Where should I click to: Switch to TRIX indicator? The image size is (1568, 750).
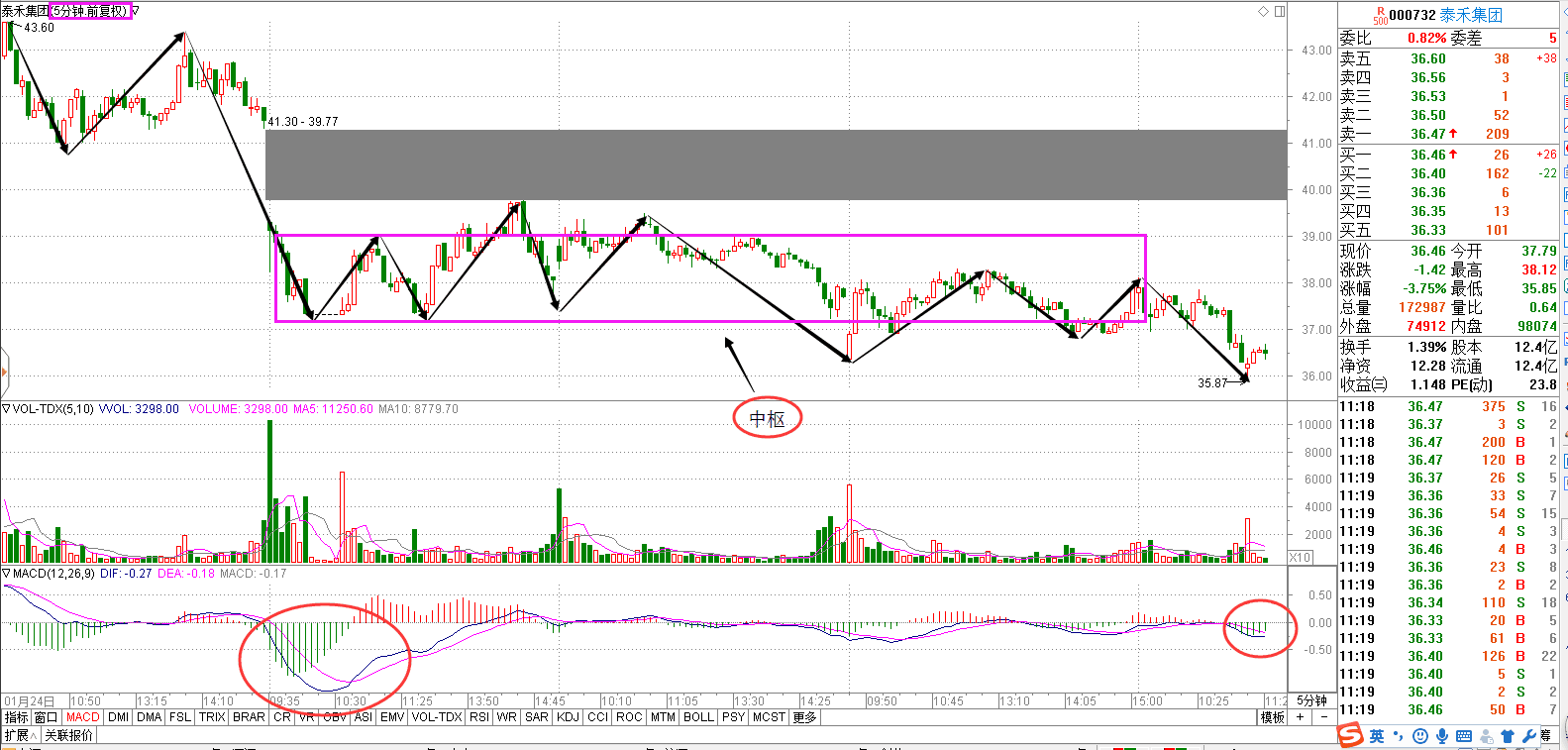click(212, 717)
